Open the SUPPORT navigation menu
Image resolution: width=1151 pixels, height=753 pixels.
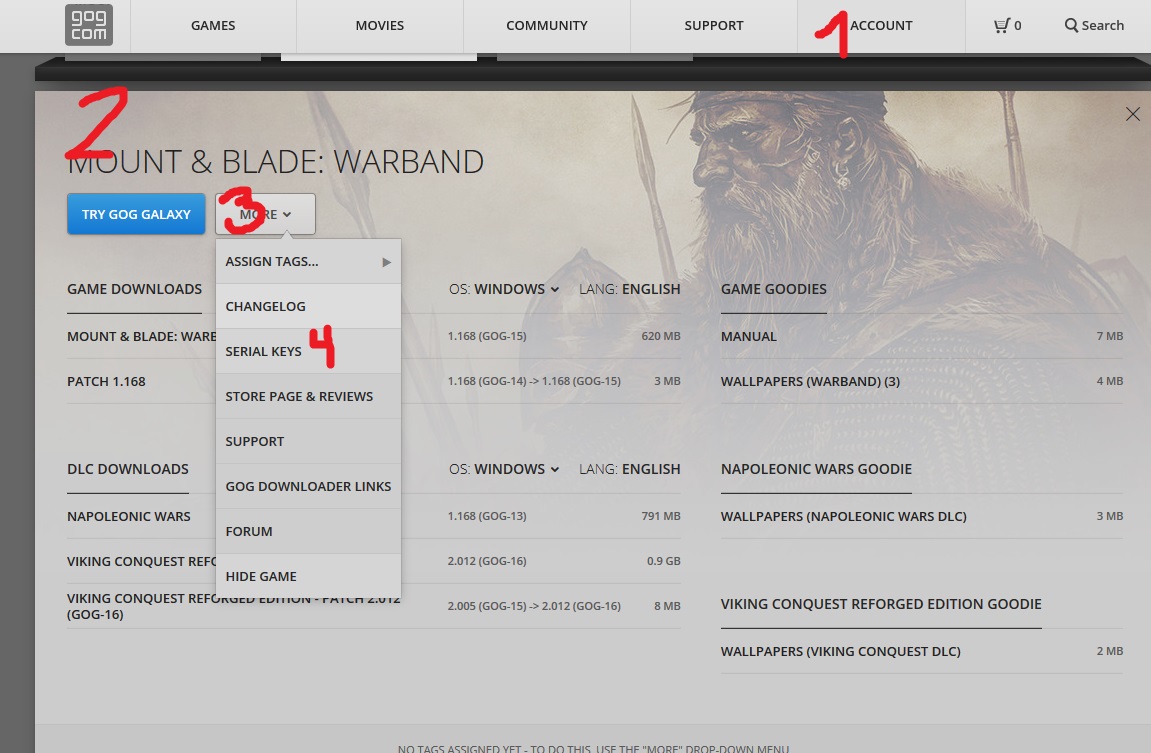click(714, 26)
